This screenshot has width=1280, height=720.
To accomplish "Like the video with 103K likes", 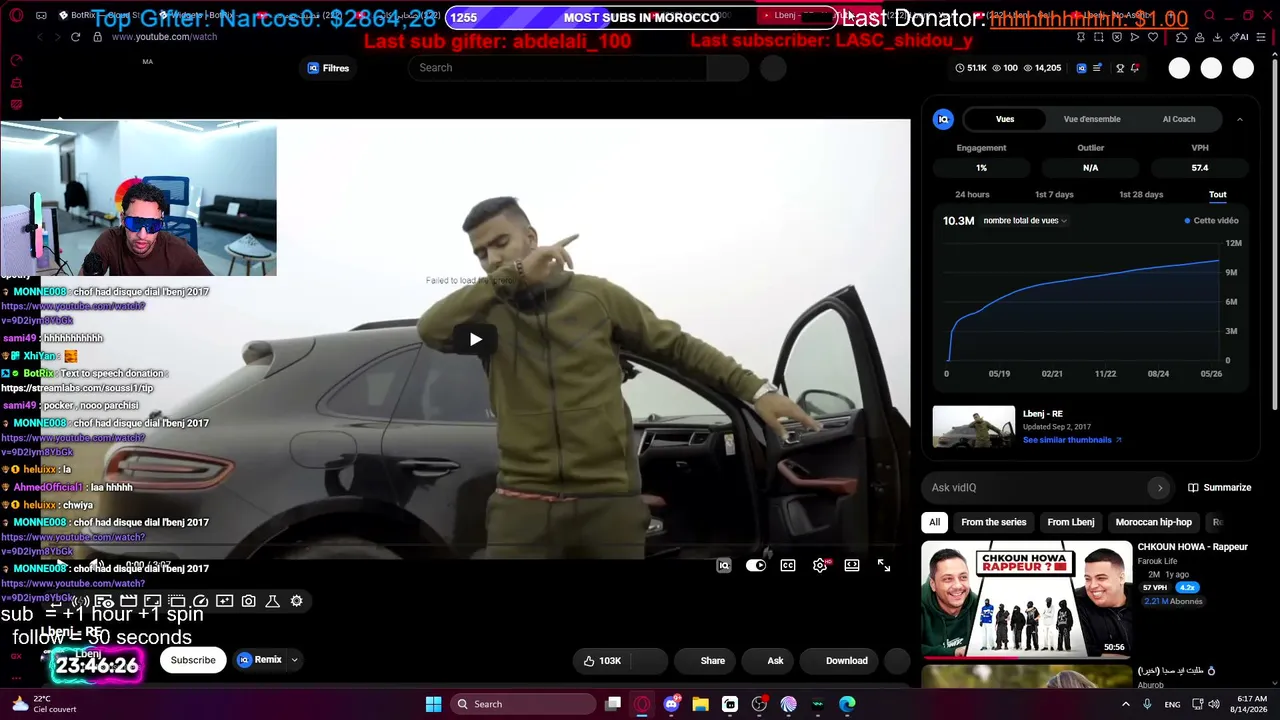I will coord(603,661).
